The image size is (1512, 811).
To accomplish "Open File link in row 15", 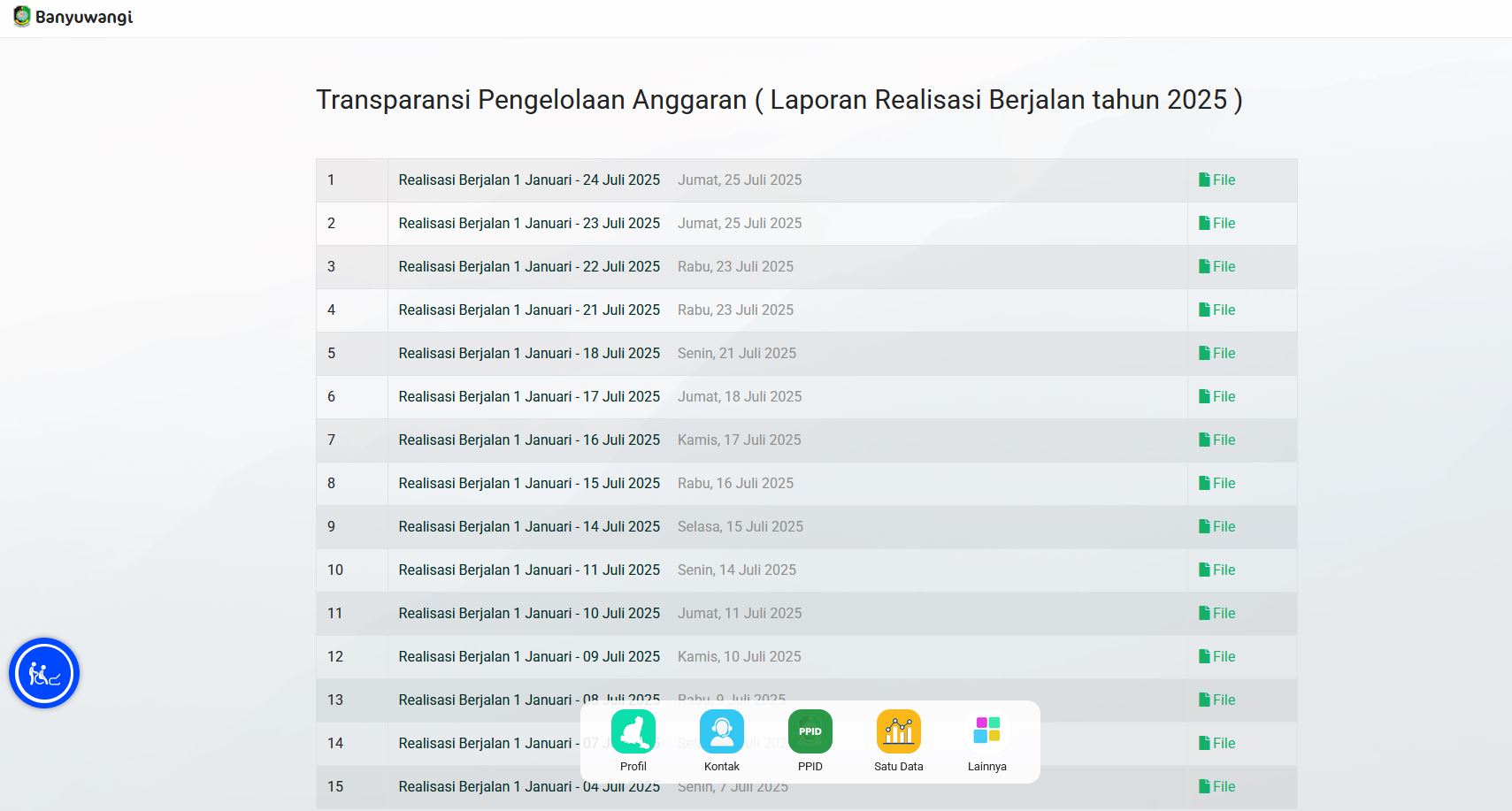I will [1217, 786].
